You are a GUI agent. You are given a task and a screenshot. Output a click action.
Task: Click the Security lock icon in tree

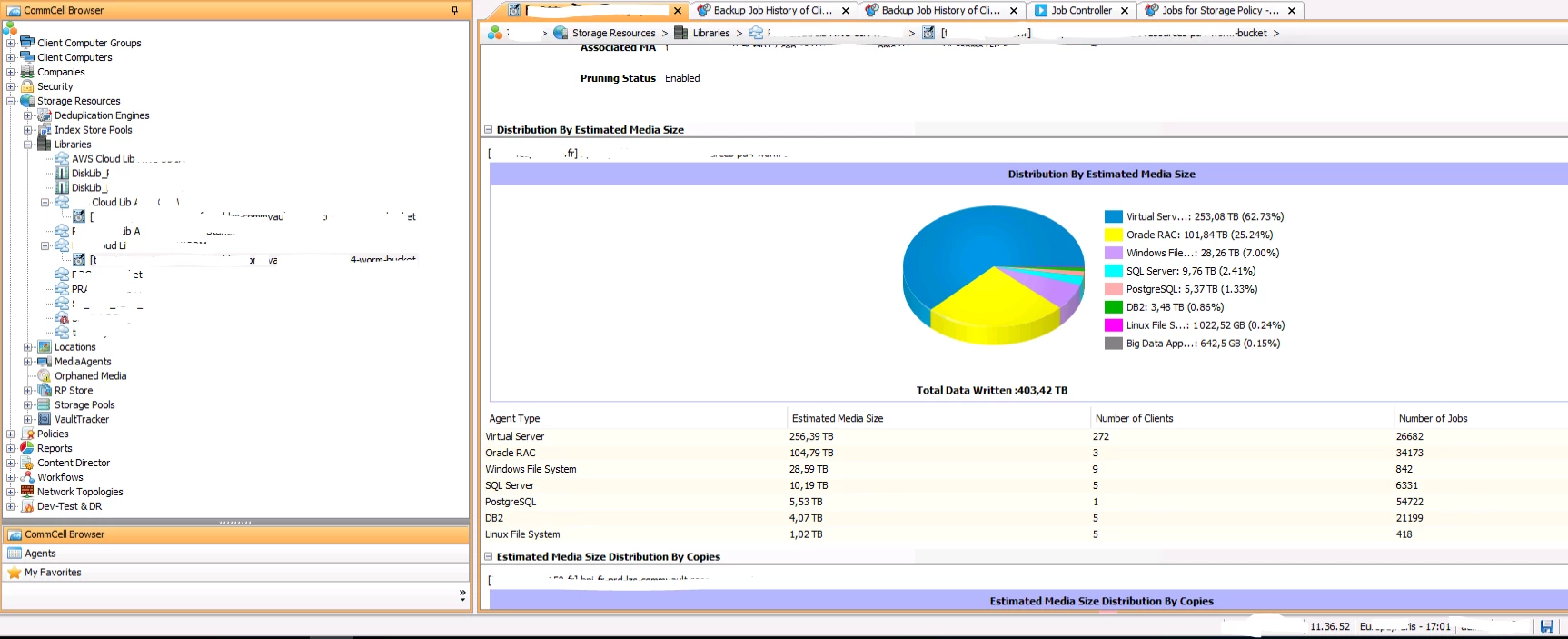(x=27, y=86)
